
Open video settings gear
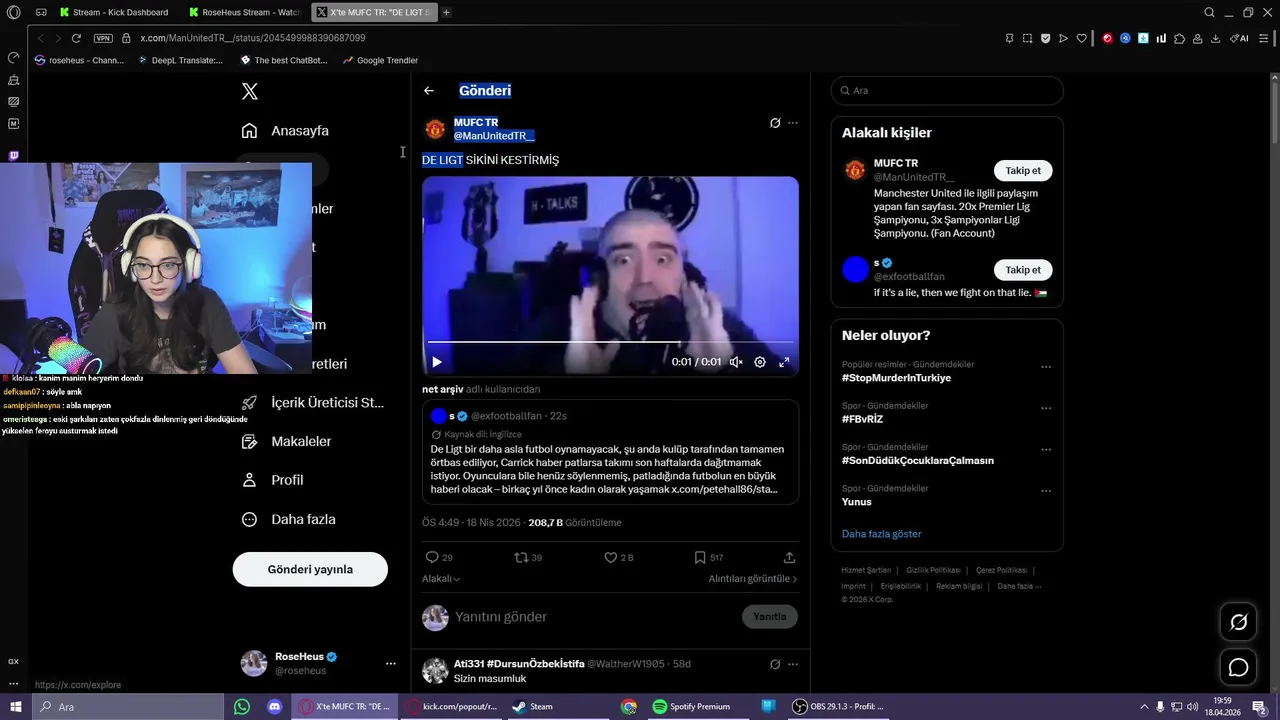click(760, 362)
